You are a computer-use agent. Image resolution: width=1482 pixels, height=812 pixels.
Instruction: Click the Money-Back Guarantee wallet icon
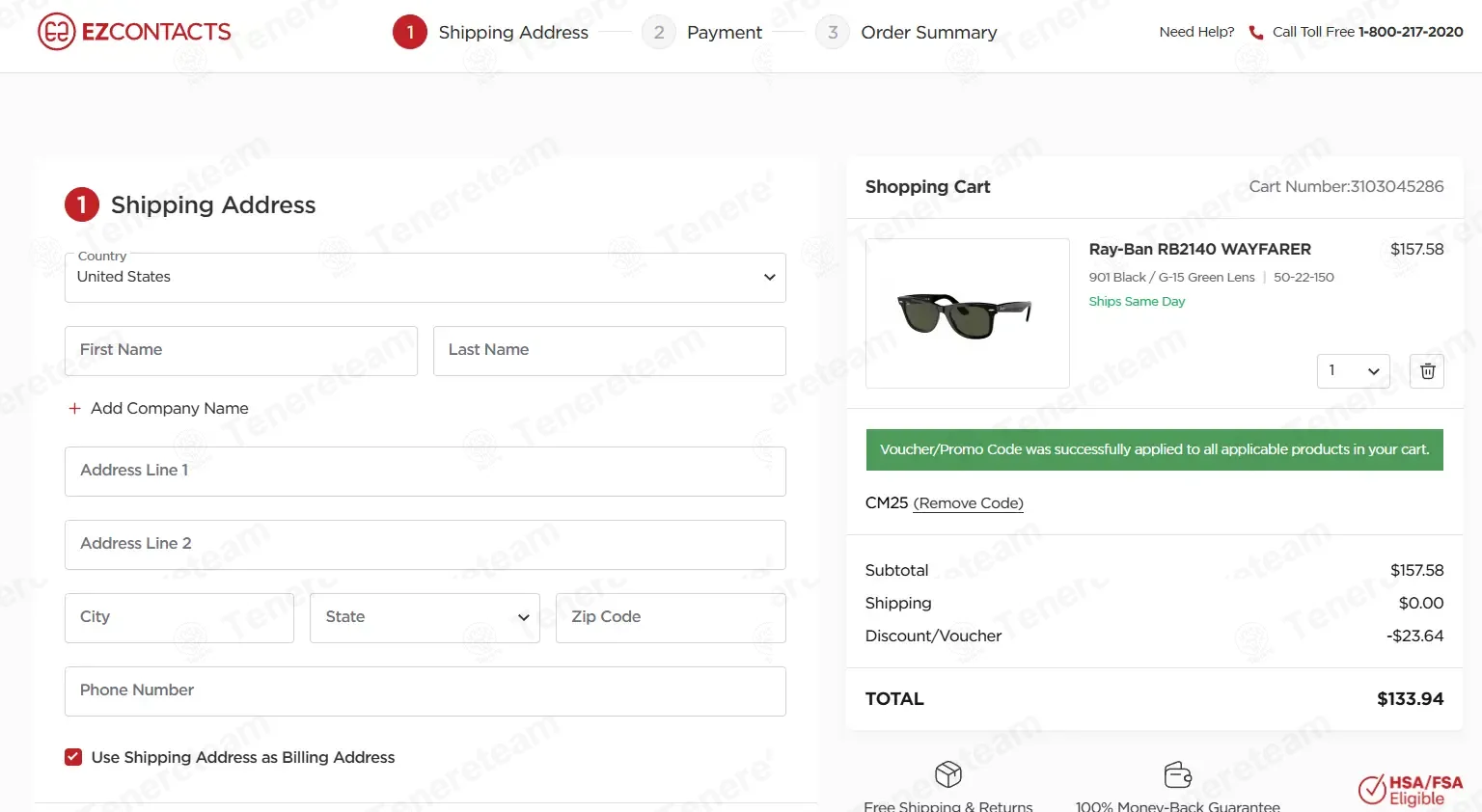point(1178,774)
